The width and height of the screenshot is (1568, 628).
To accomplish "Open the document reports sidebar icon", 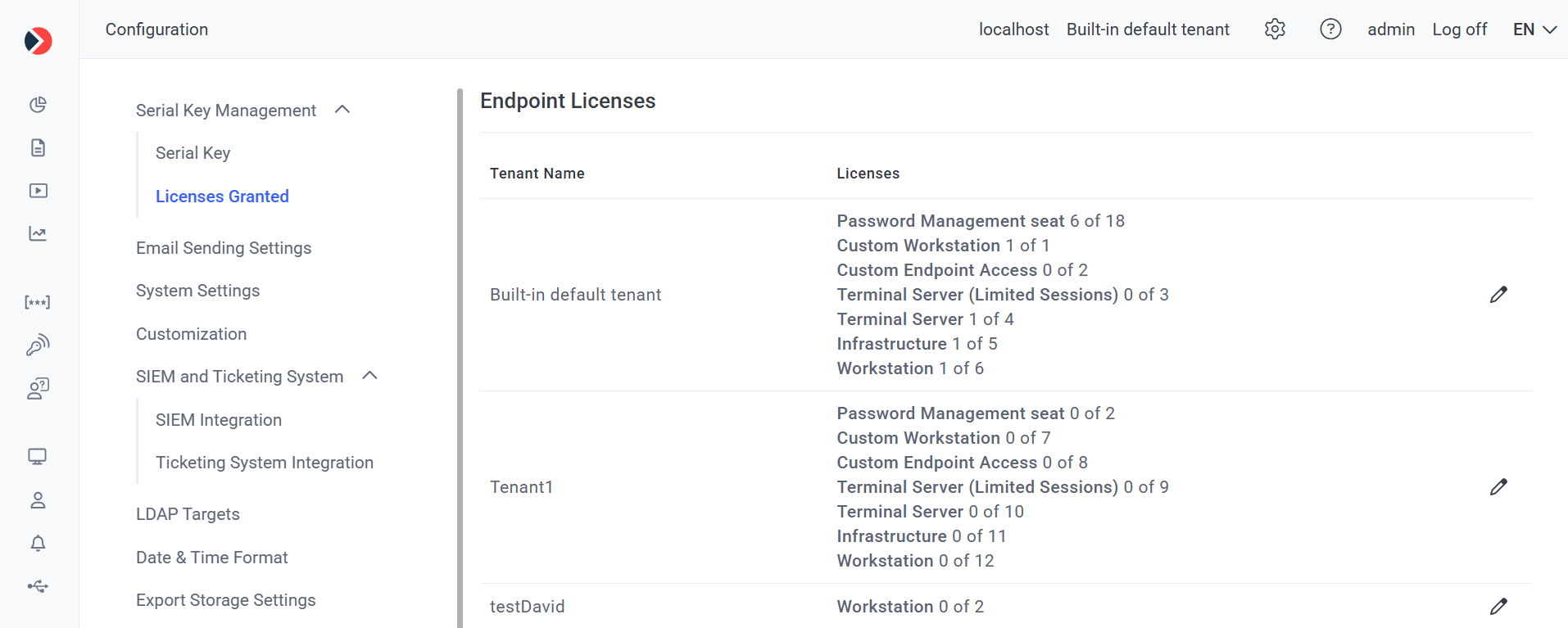I will [38, 148].
